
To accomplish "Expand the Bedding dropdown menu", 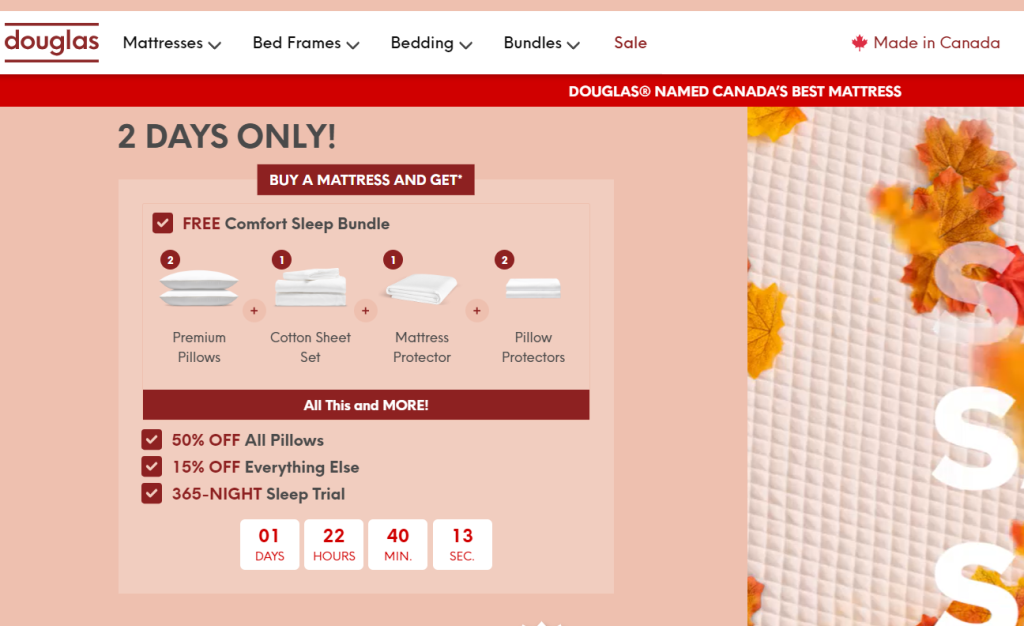I will tap(431, 43).
